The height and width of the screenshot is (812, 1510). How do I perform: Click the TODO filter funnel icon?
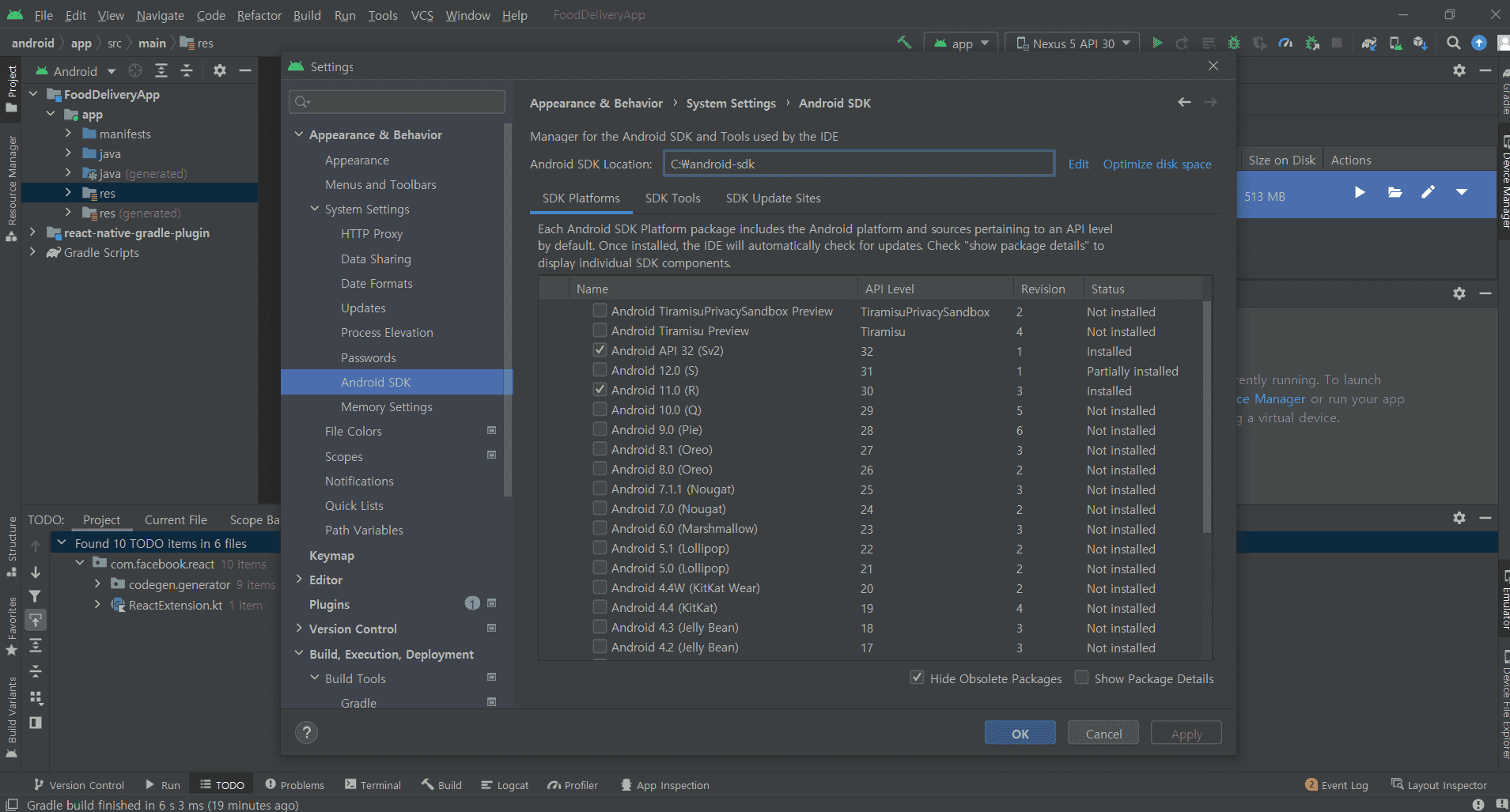35,596
